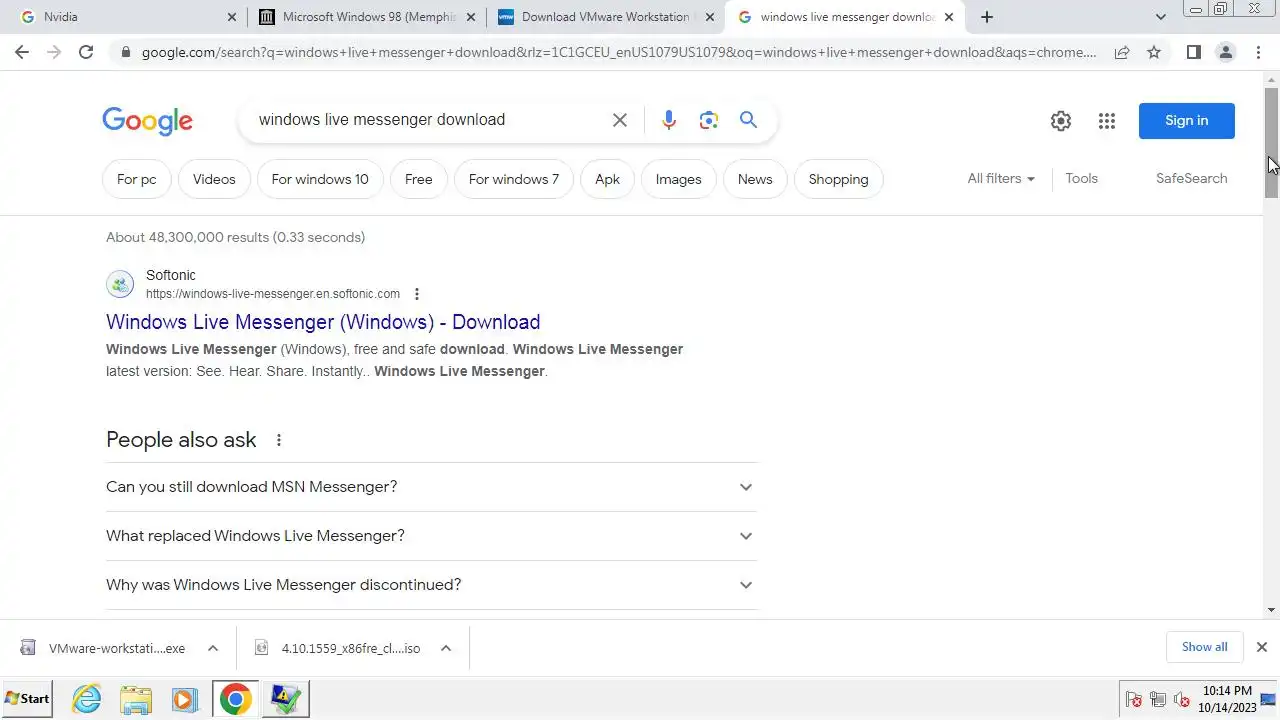
Task: Open the Windows Start menu
Action: [27, 699]
